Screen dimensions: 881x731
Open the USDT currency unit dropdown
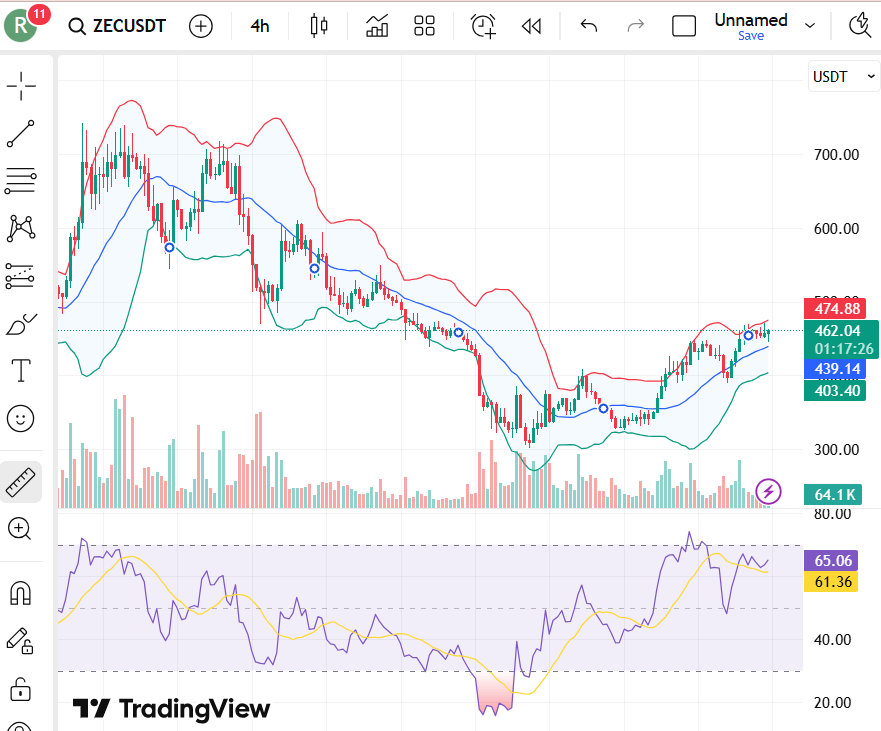(x=843, y=76)
